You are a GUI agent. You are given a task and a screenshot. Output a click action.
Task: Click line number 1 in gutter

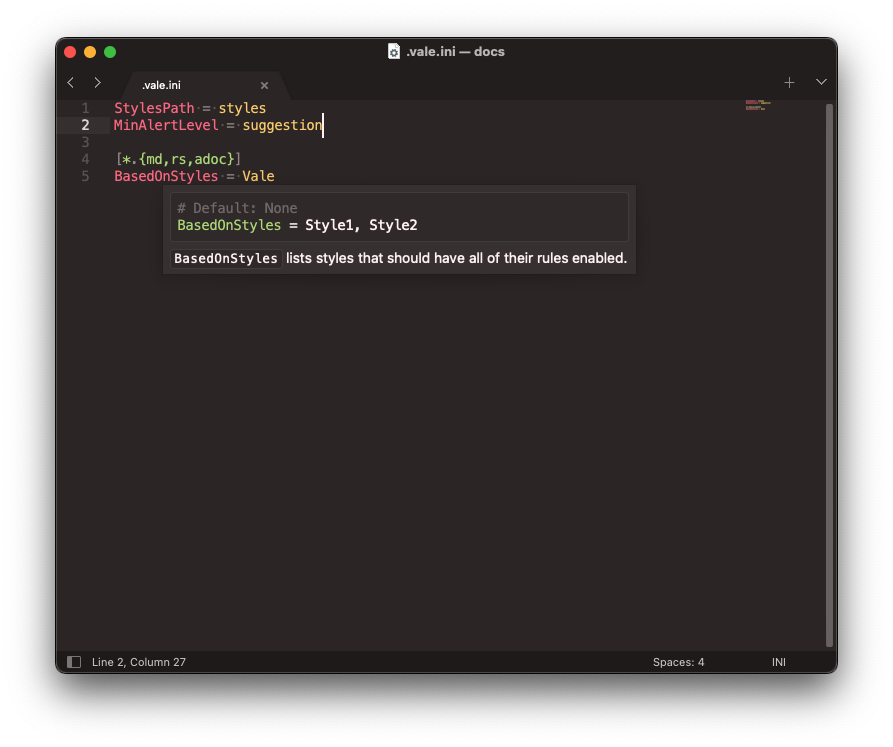tap(85, 108)
